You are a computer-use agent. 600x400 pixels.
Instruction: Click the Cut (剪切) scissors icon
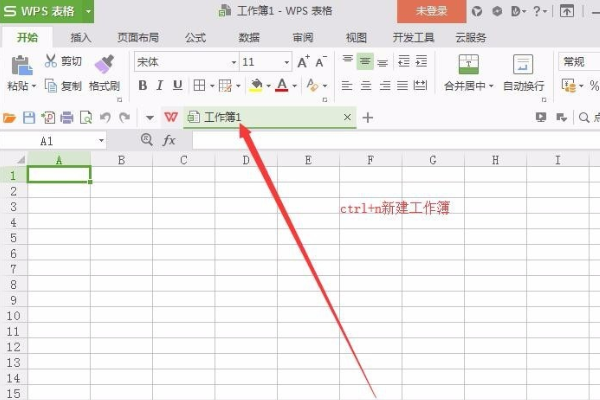tap(51, 61)
